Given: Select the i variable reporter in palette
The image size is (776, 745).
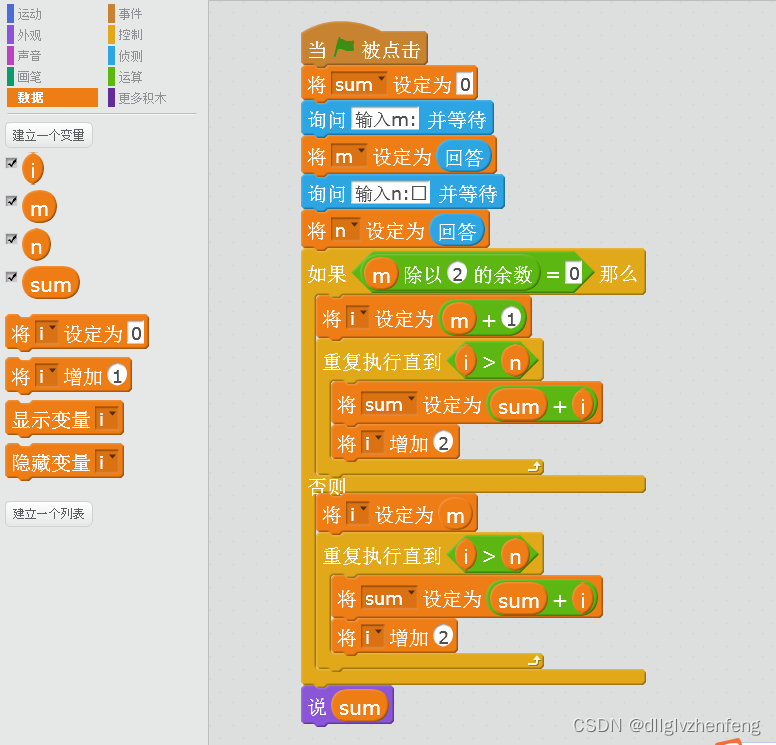Looking at the screenshot, I should coord(33,169).
